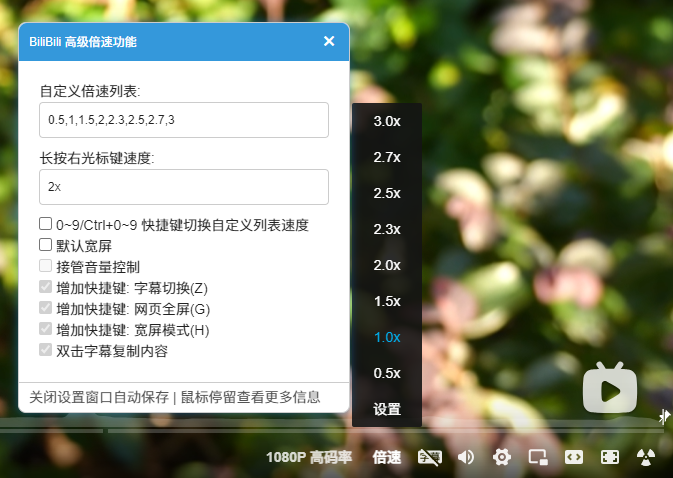This screenshot has width=673, height=478.
Task: Select 2.7x playback speed
Action: pos(387,157)
